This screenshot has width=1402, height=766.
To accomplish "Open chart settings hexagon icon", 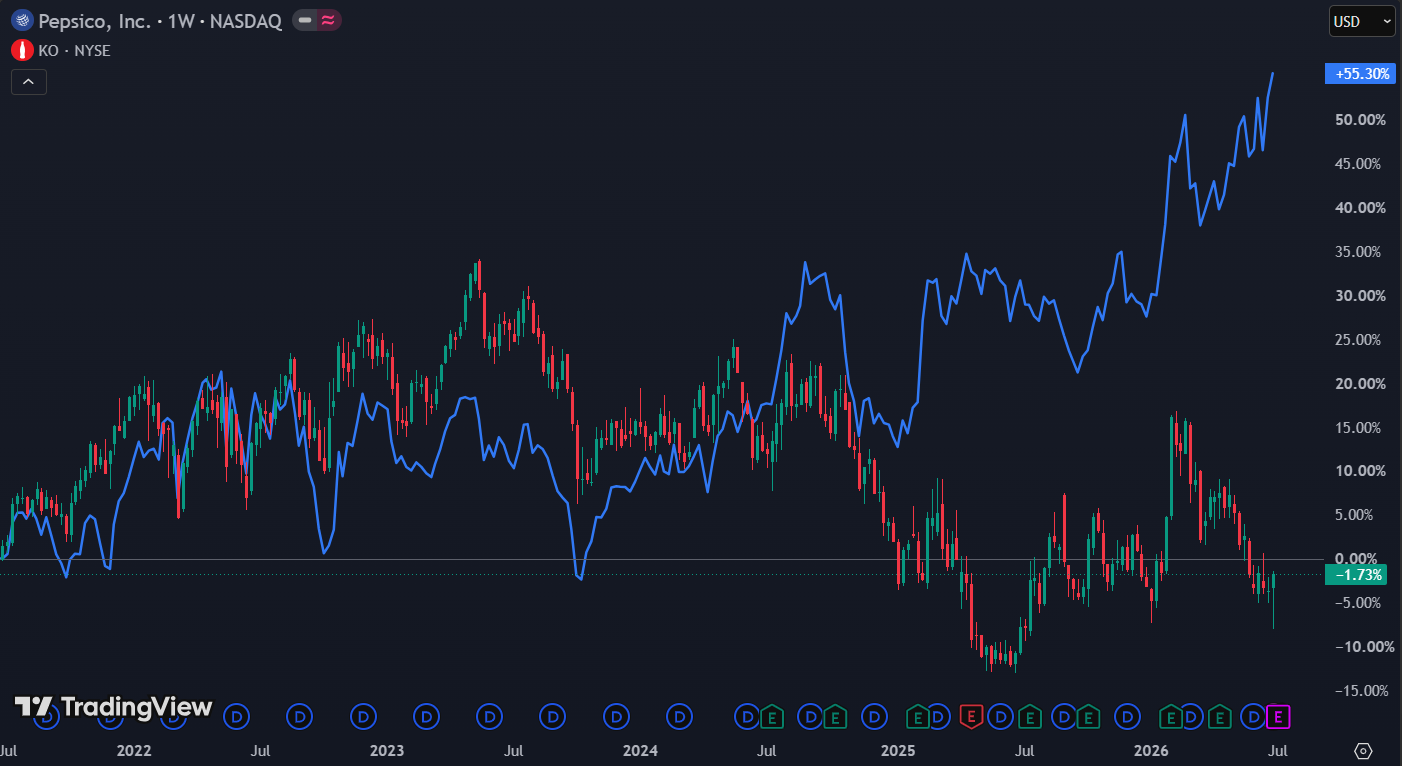I will tap(1363, 750).
